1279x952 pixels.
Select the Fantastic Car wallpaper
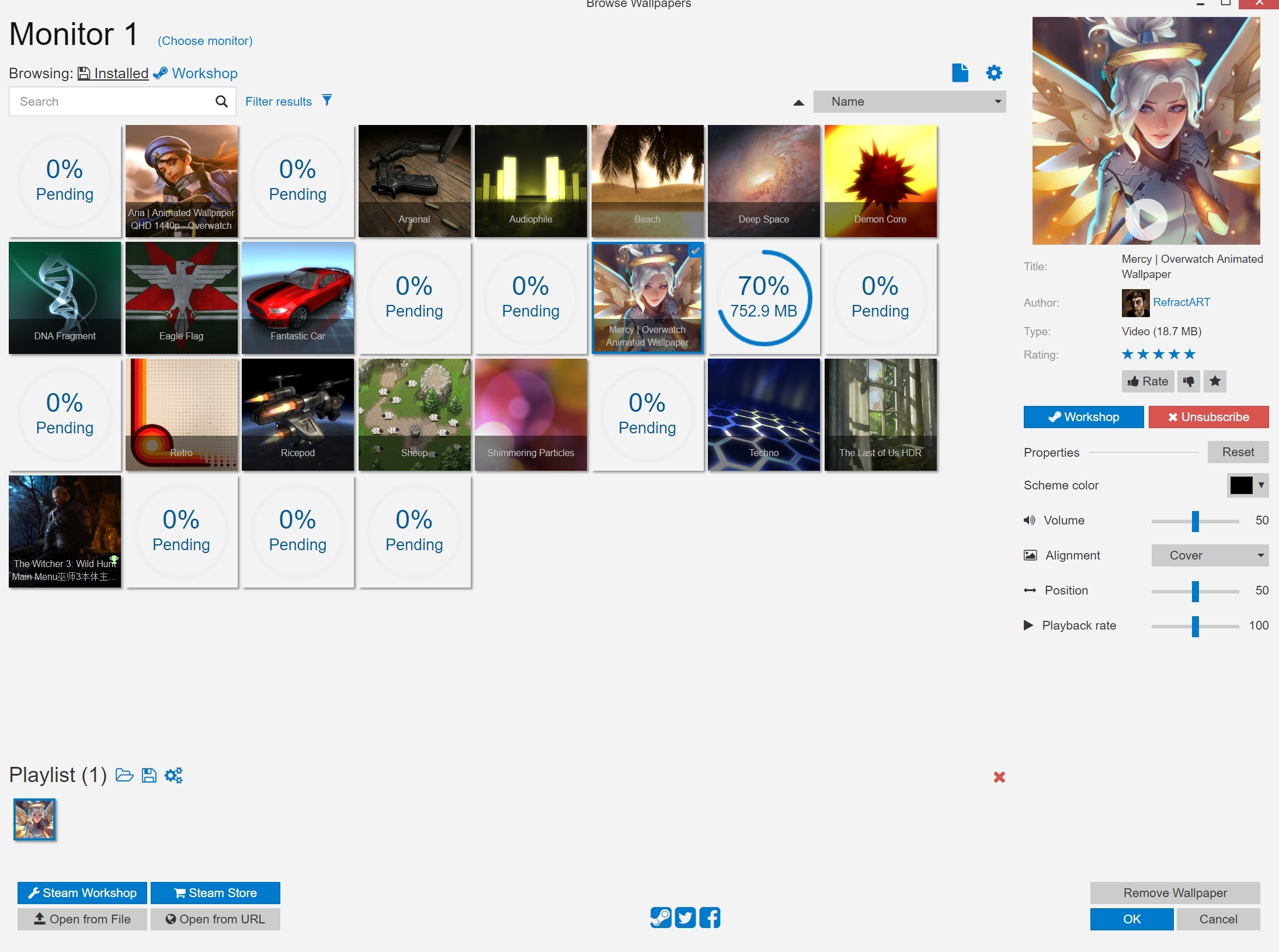tap(298, 298)
